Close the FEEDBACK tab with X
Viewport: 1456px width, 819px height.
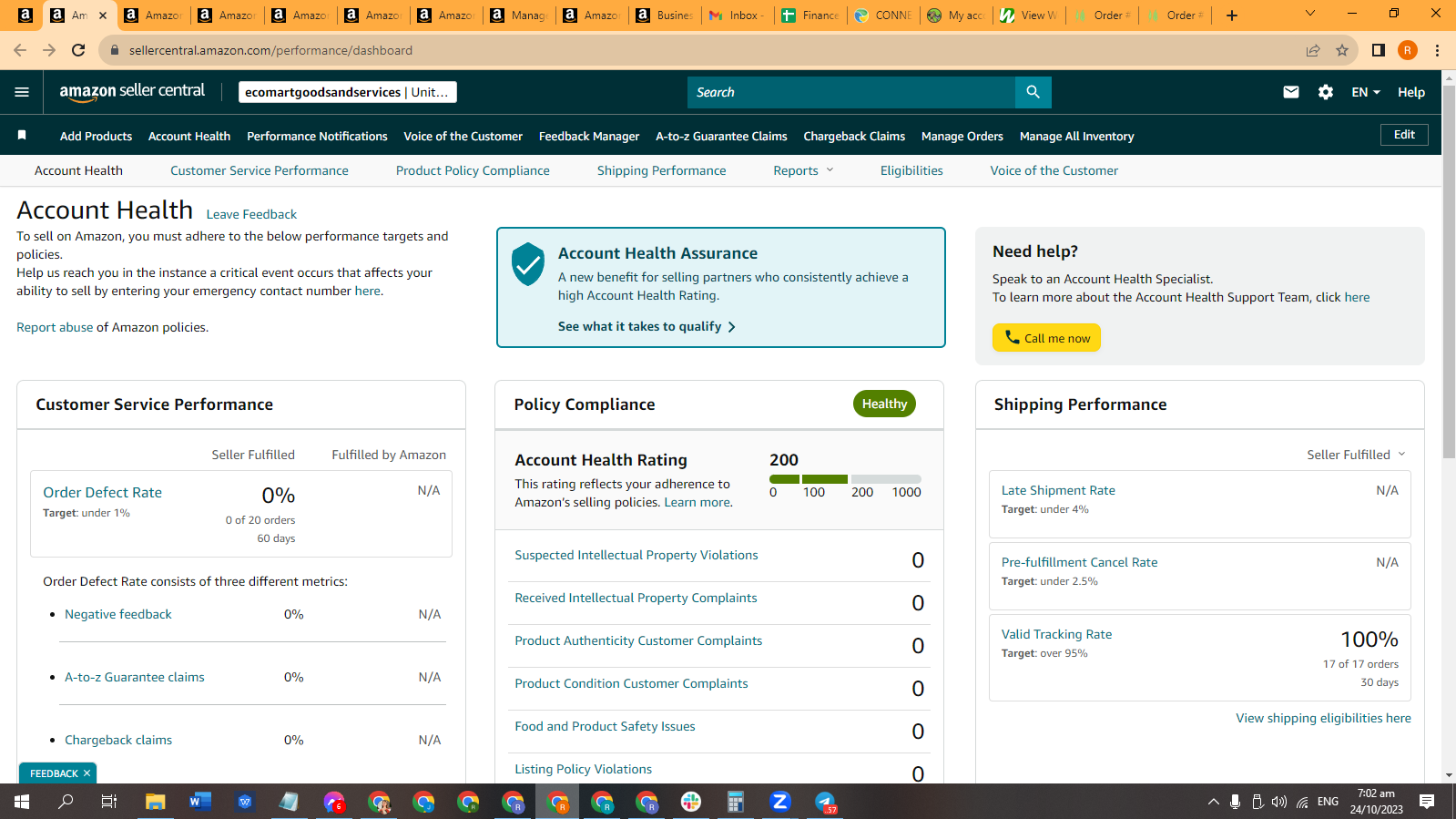tap(87, 773)
